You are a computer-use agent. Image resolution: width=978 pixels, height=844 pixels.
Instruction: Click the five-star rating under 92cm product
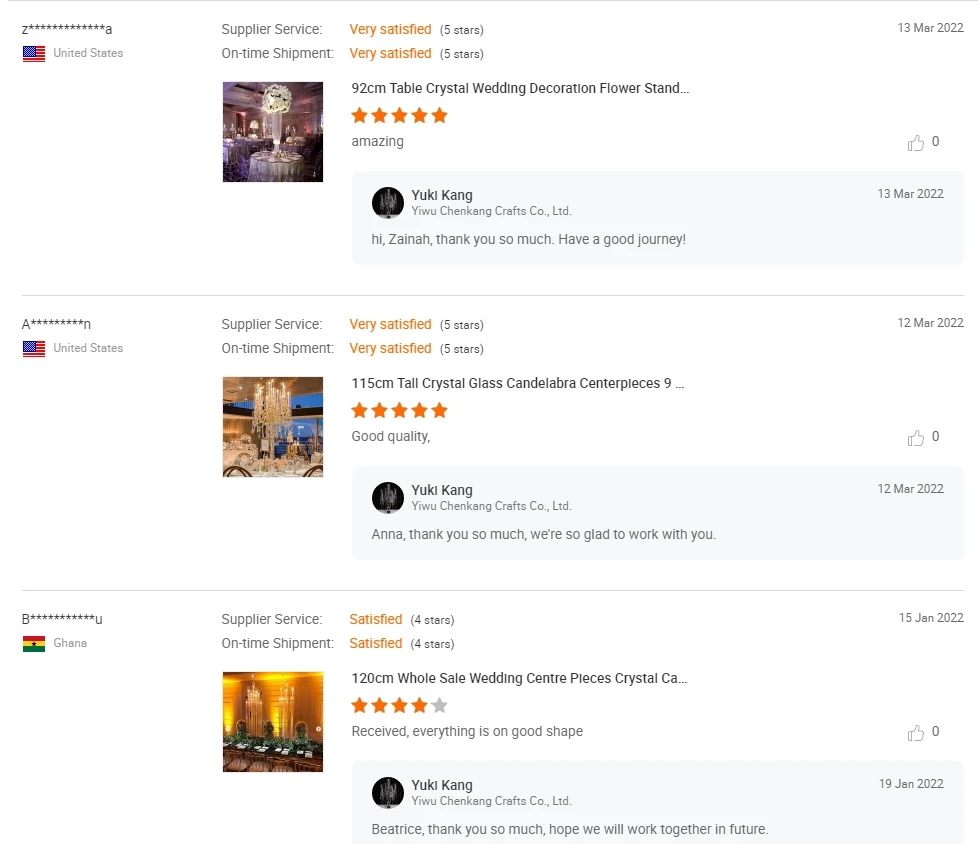point(399,115)
